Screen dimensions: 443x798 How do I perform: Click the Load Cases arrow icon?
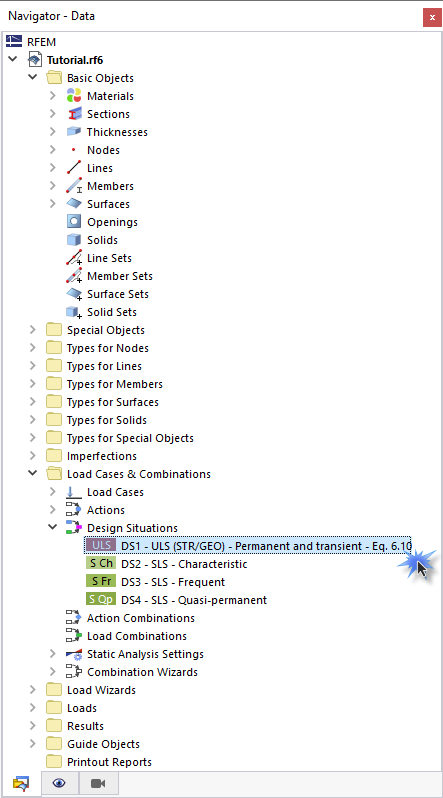[x=74, y=492]
